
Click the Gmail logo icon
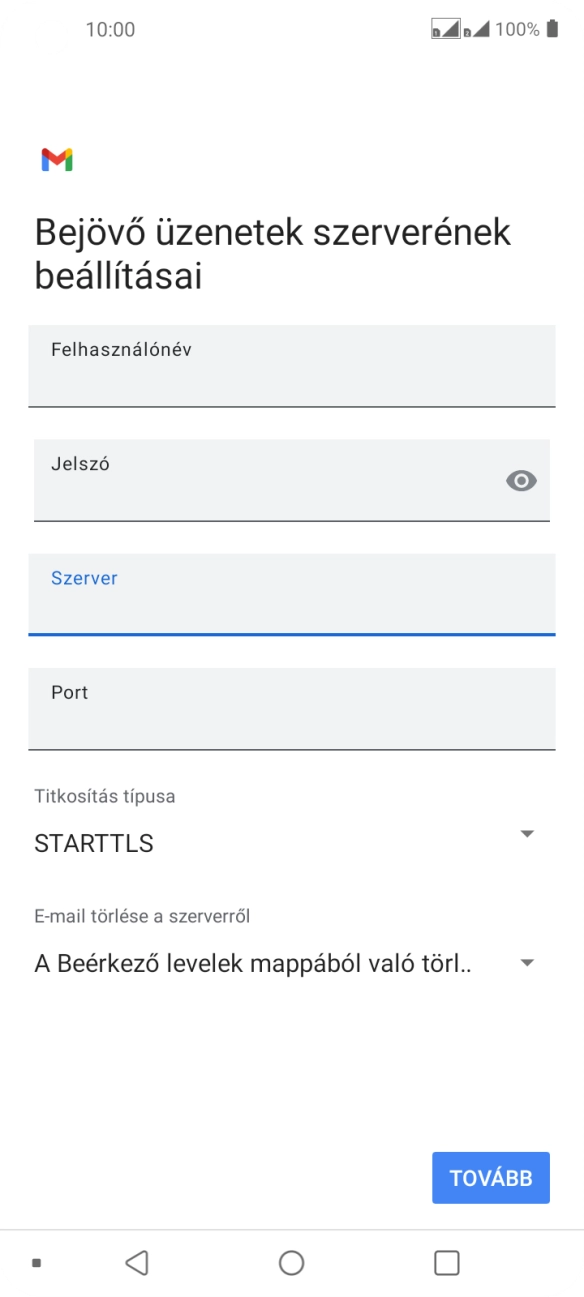[57, 158]
